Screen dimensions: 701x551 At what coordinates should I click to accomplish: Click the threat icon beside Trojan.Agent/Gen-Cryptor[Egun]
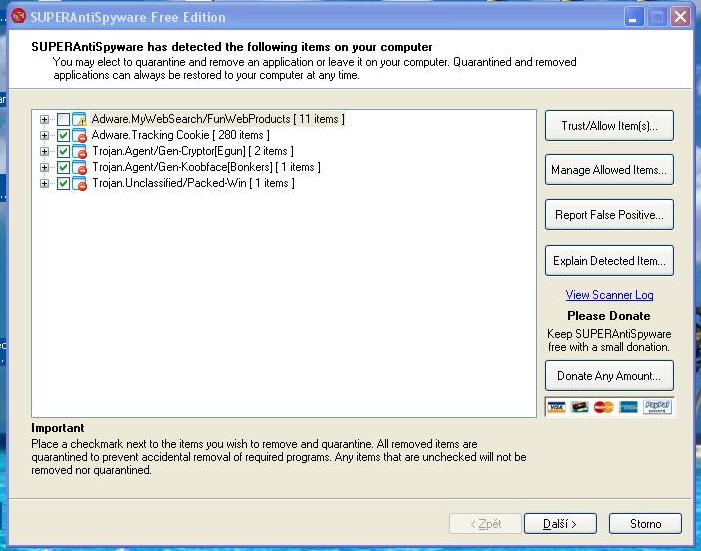(x=79, y=152)
